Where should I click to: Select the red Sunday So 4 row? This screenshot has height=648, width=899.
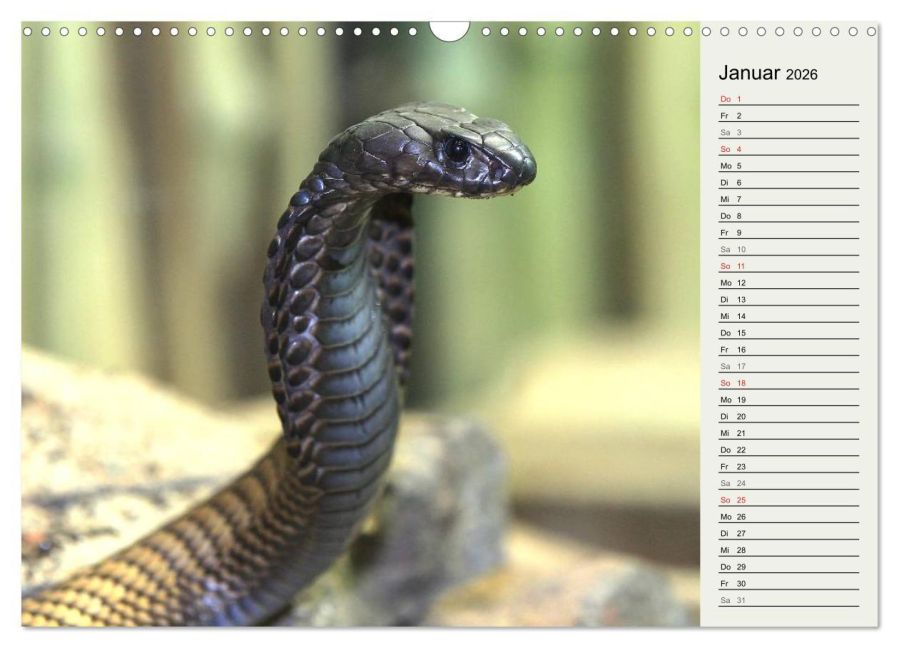(x=728, y=150)
